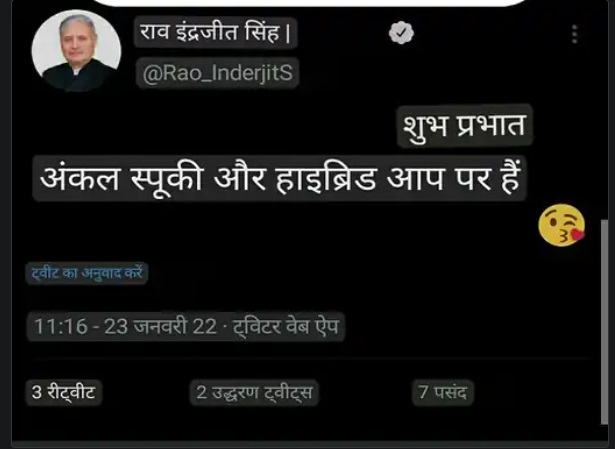Click the kissing face emoji in the tweet
615x449 pixels.
click(562, 225)
